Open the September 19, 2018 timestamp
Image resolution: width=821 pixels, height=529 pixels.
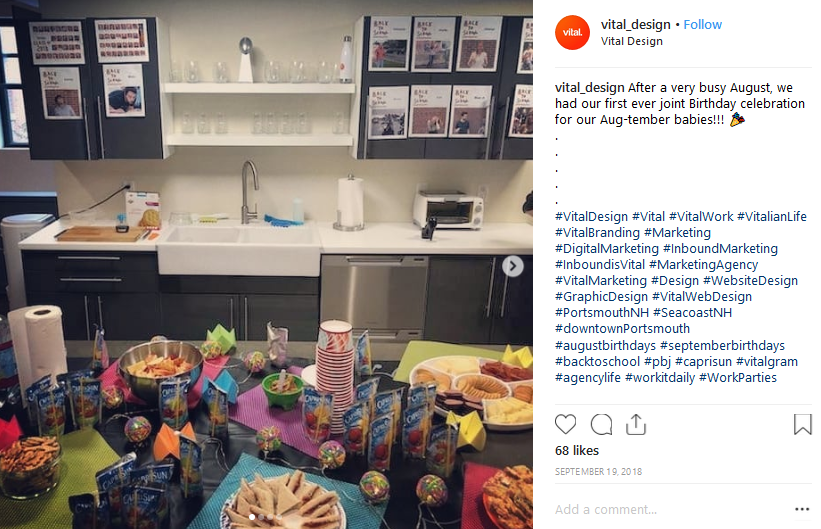(x=598, y=471)
